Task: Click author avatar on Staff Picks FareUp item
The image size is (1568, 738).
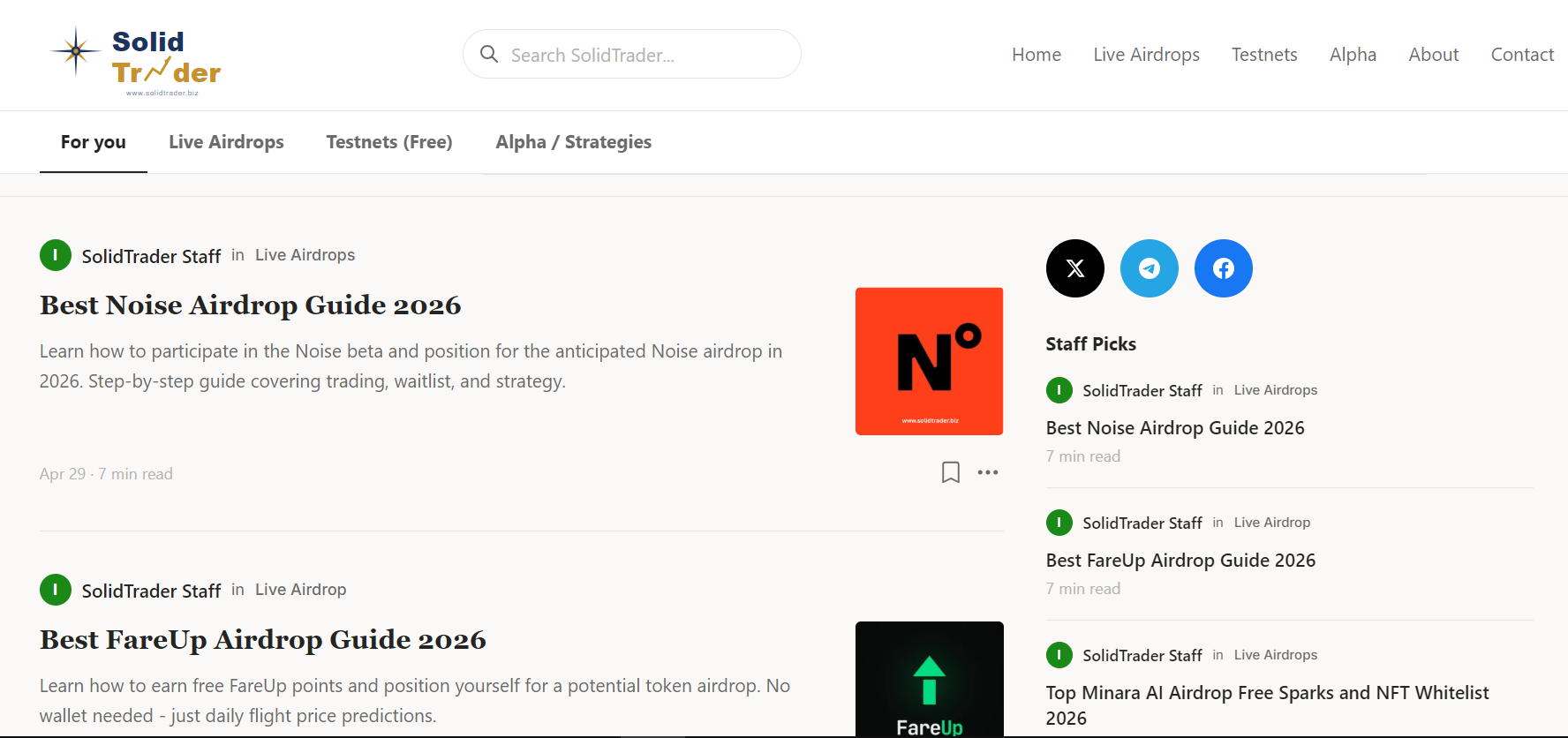Action: [x=1059, y=523]
